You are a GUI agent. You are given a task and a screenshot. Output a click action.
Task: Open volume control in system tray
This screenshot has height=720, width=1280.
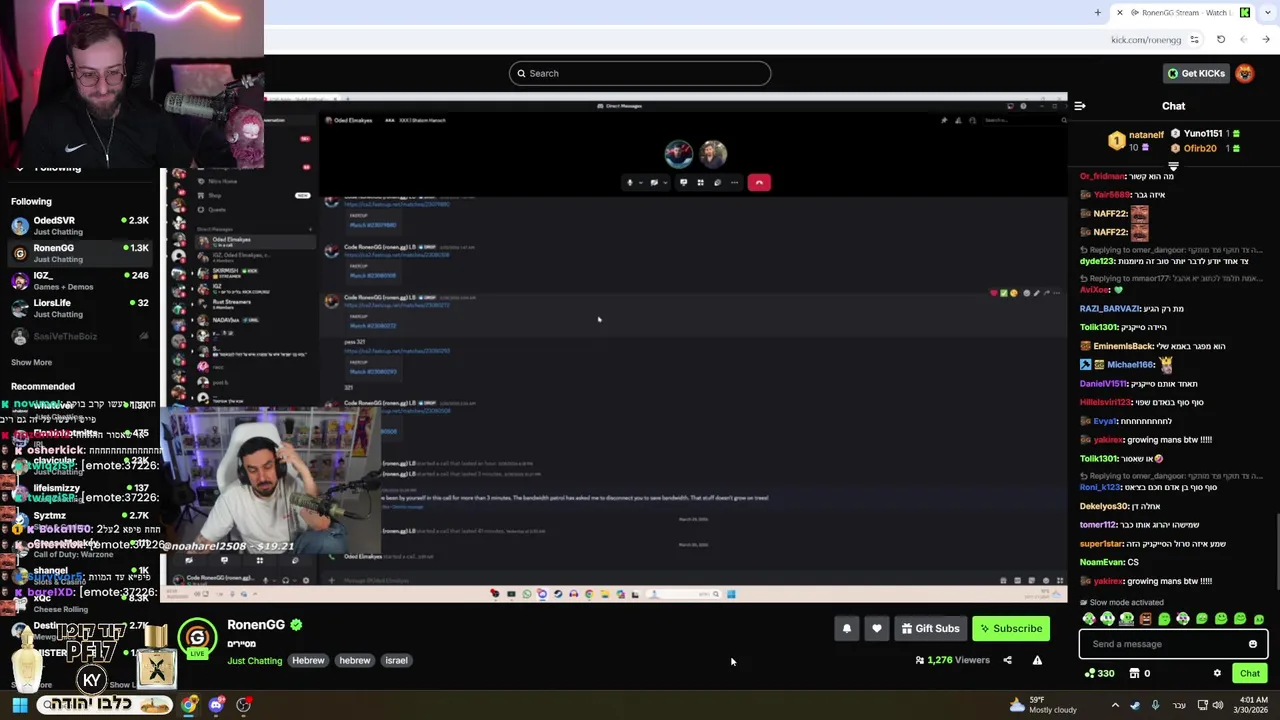(1217, 705)
